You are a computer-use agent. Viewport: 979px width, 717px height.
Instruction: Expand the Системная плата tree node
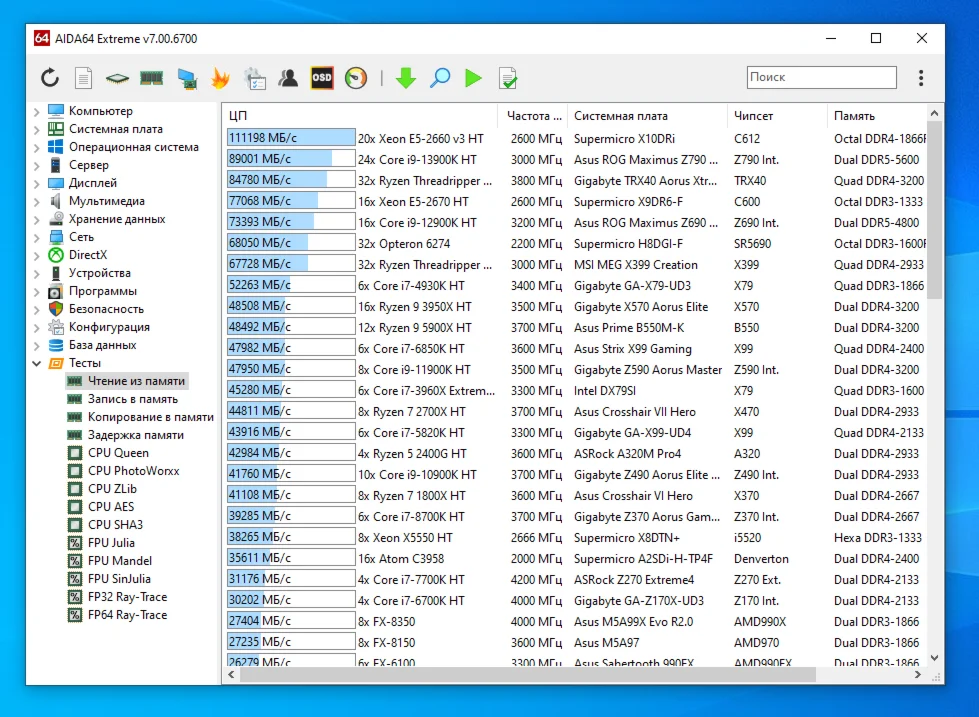tap(37, 129)
